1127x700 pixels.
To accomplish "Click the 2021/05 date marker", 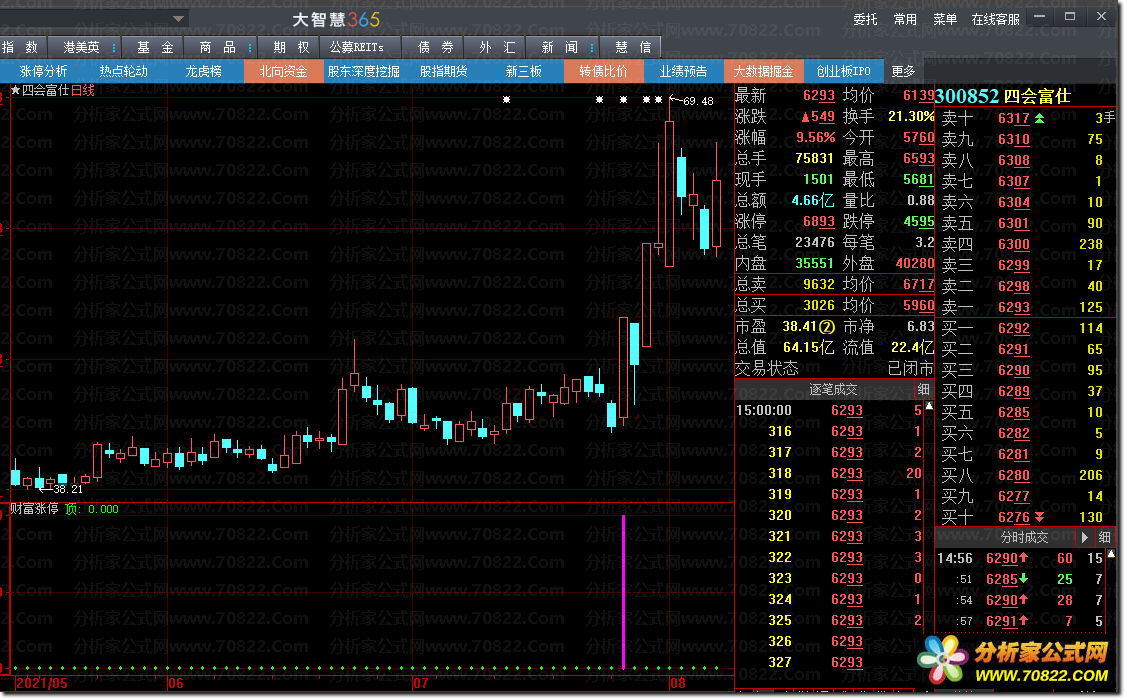I will (x=42, y=683).
